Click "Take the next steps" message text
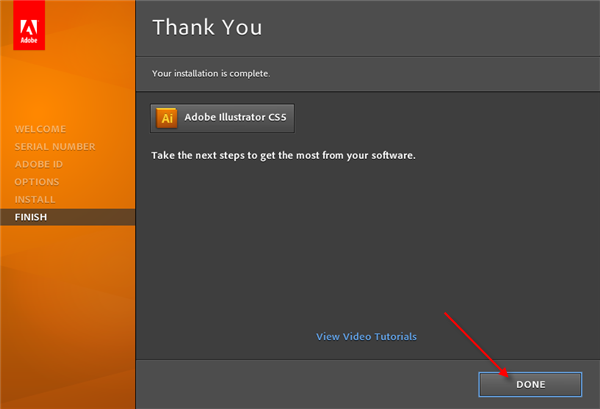The image size is (600, 409). click(x=283, y=155)
